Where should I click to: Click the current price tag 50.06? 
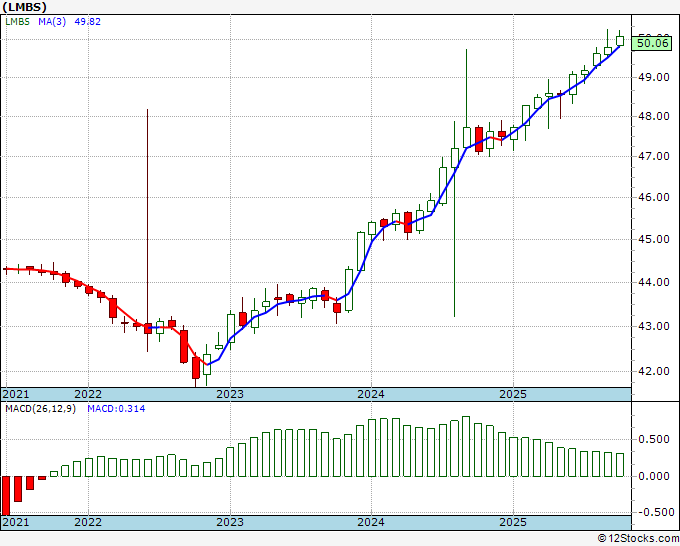pos(653,43)
